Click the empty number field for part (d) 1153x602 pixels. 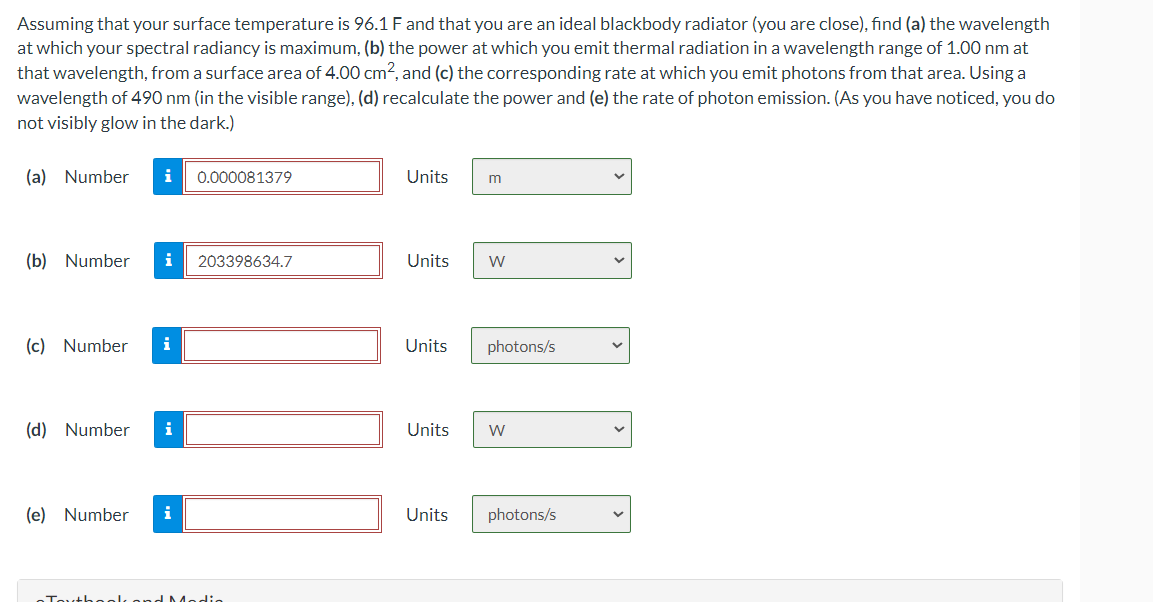coord(283,429)
